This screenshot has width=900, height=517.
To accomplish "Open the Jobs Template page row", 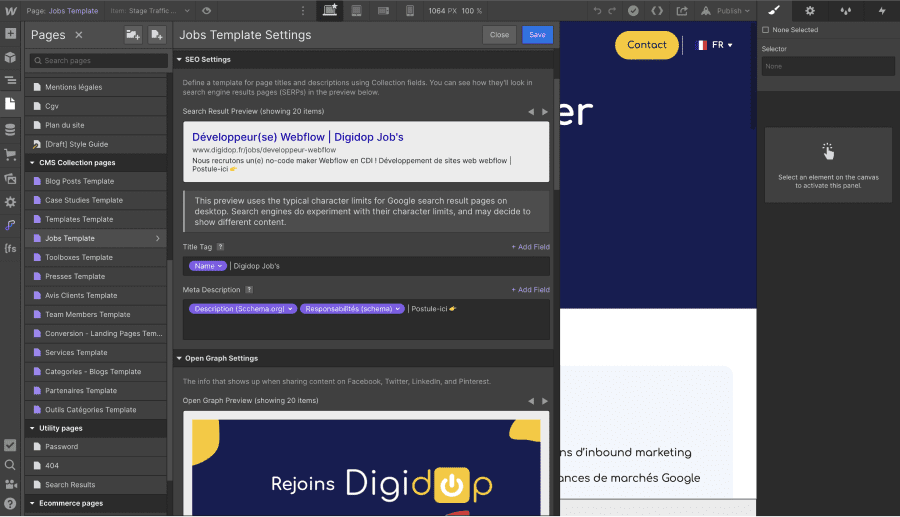I will (96, 238).
